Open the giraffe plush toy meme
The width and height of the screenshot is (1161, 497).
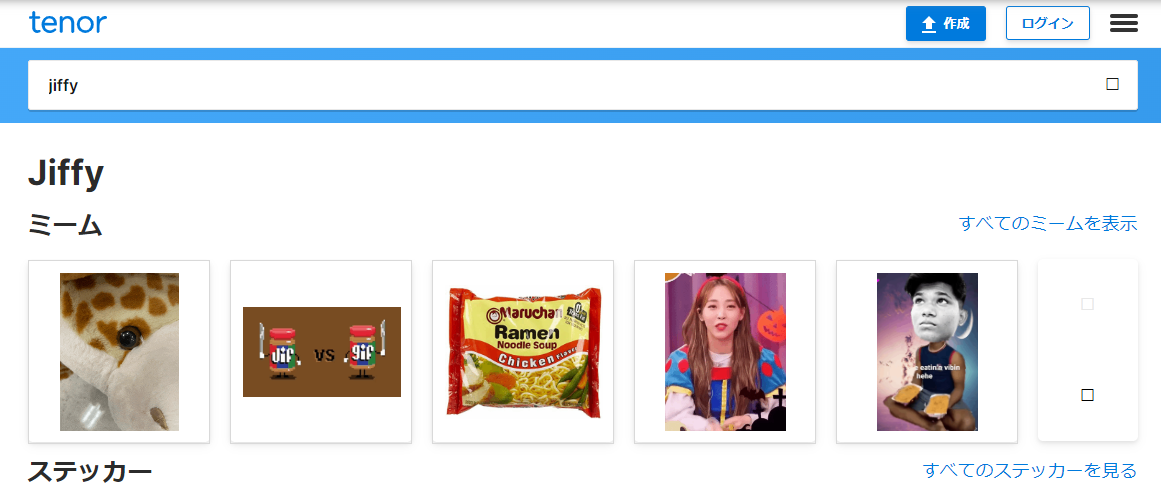119,352
